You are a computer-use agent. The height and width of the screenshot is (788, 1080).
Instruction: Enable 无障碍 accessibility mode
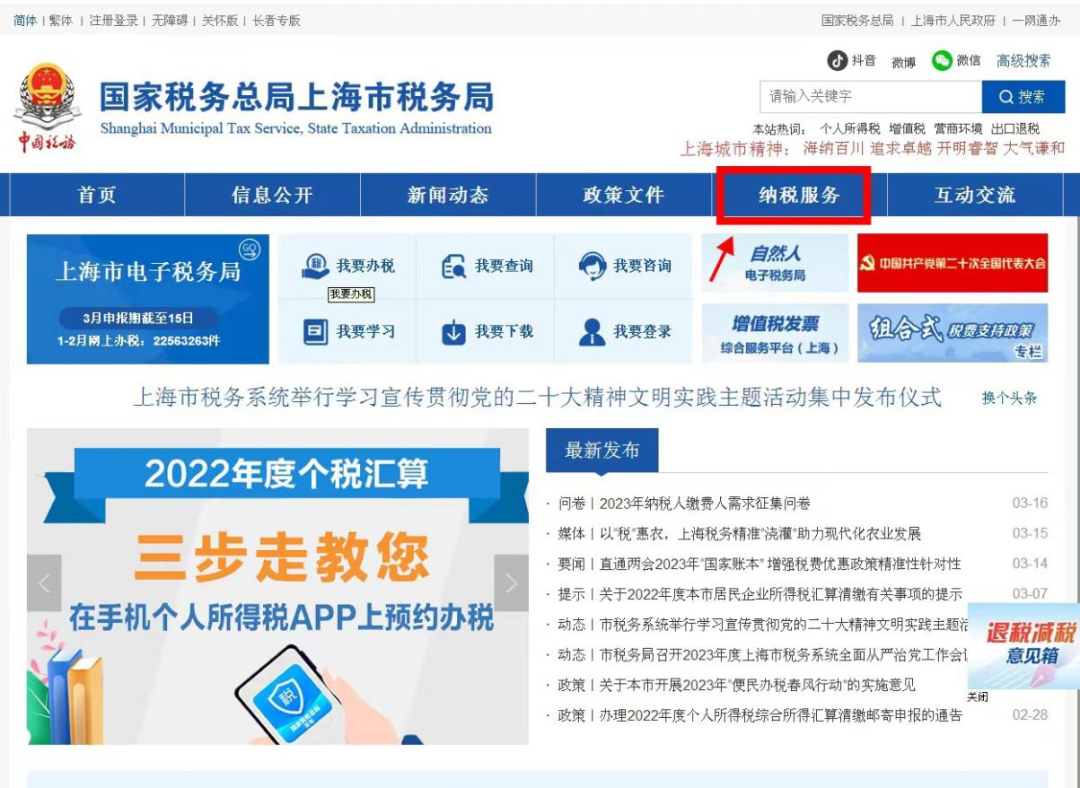[x=169, y=21]
